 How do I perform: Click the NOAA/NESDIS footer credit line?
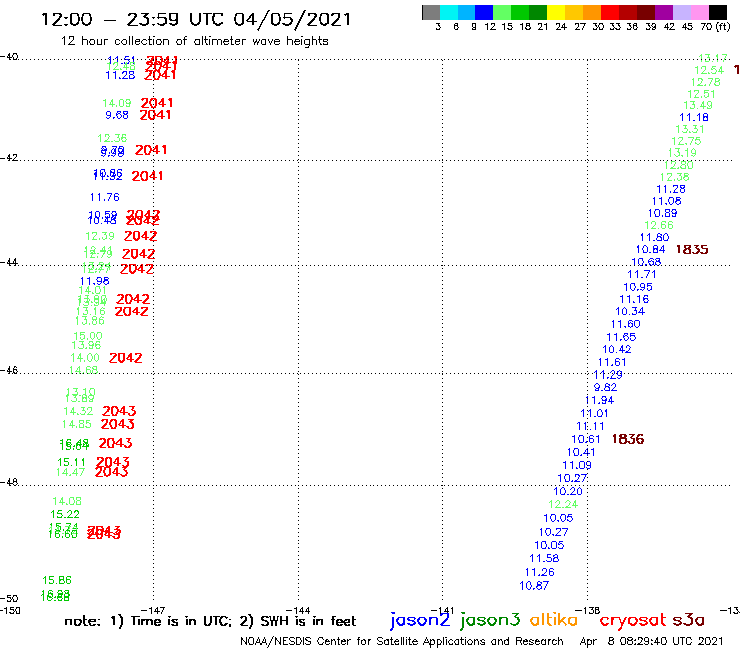click(x=402, y=641)
